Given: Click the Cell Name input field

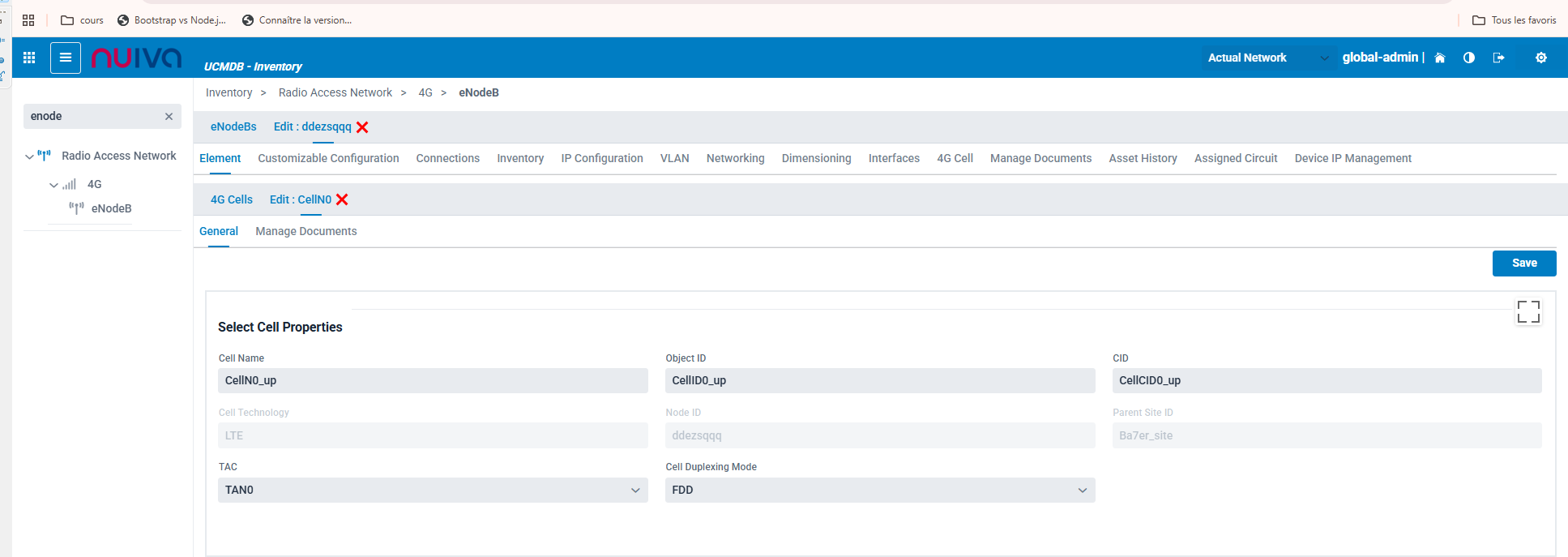Looking at the screenshot, I should (x=433, y=380).
